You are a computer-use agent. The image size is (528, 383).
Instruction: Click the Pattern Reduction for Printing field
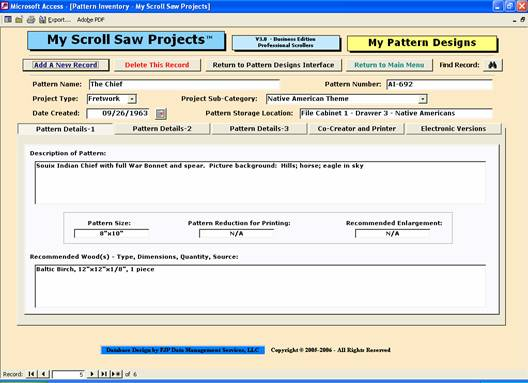coord(236,234)
